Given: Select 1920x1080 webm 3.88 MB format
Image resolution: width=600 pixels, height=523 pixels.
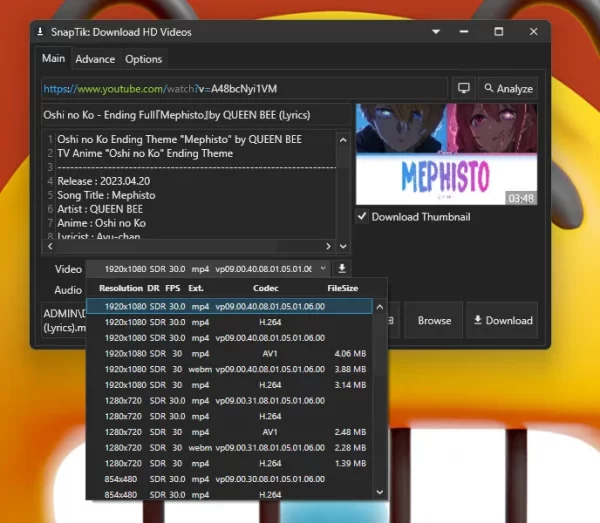Looking at the screenshot, I should coord(229,369).
